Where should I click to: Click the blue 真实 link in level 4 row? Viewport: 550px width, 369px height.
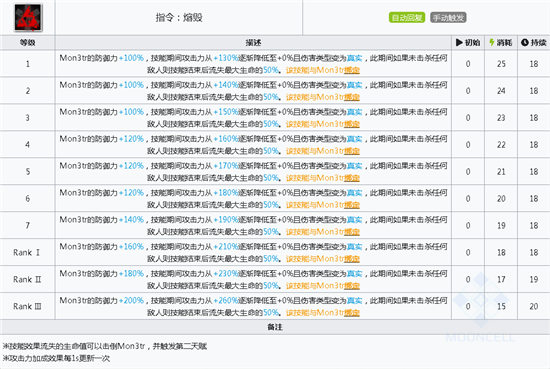pyautogui.click(x=354, y=139)
